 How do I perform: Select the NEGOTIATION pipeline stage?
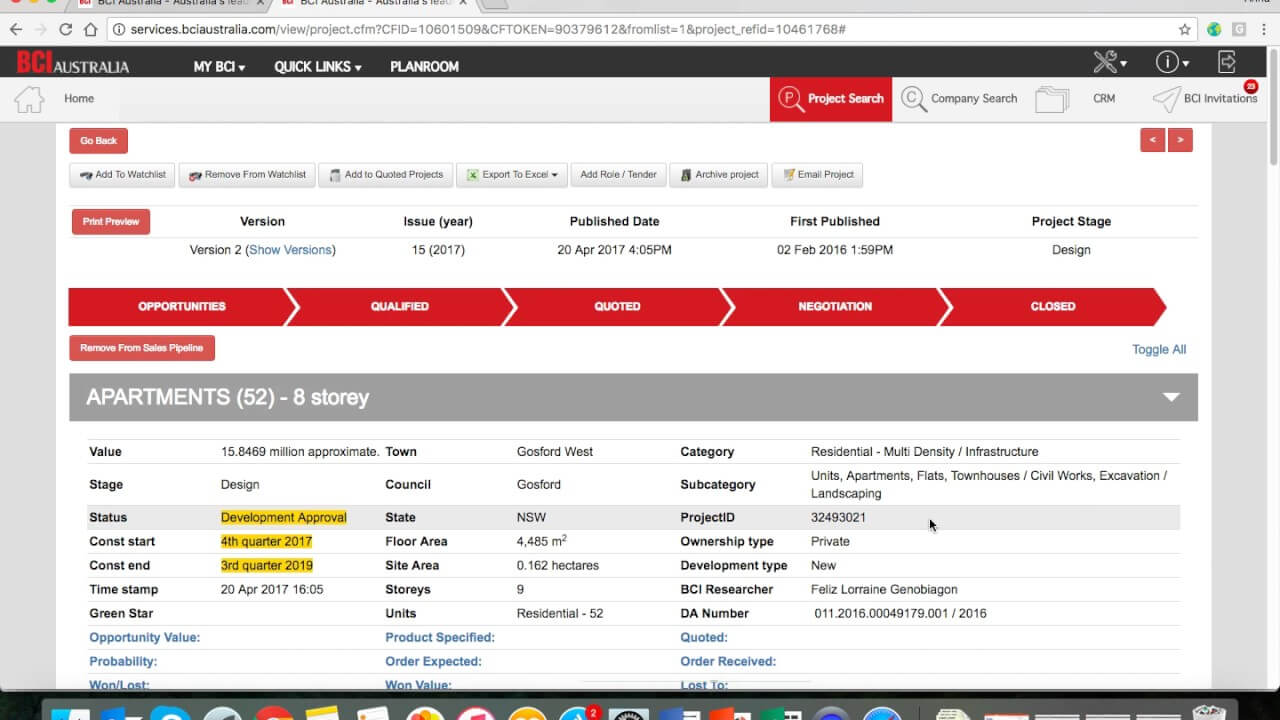[835, 307]
